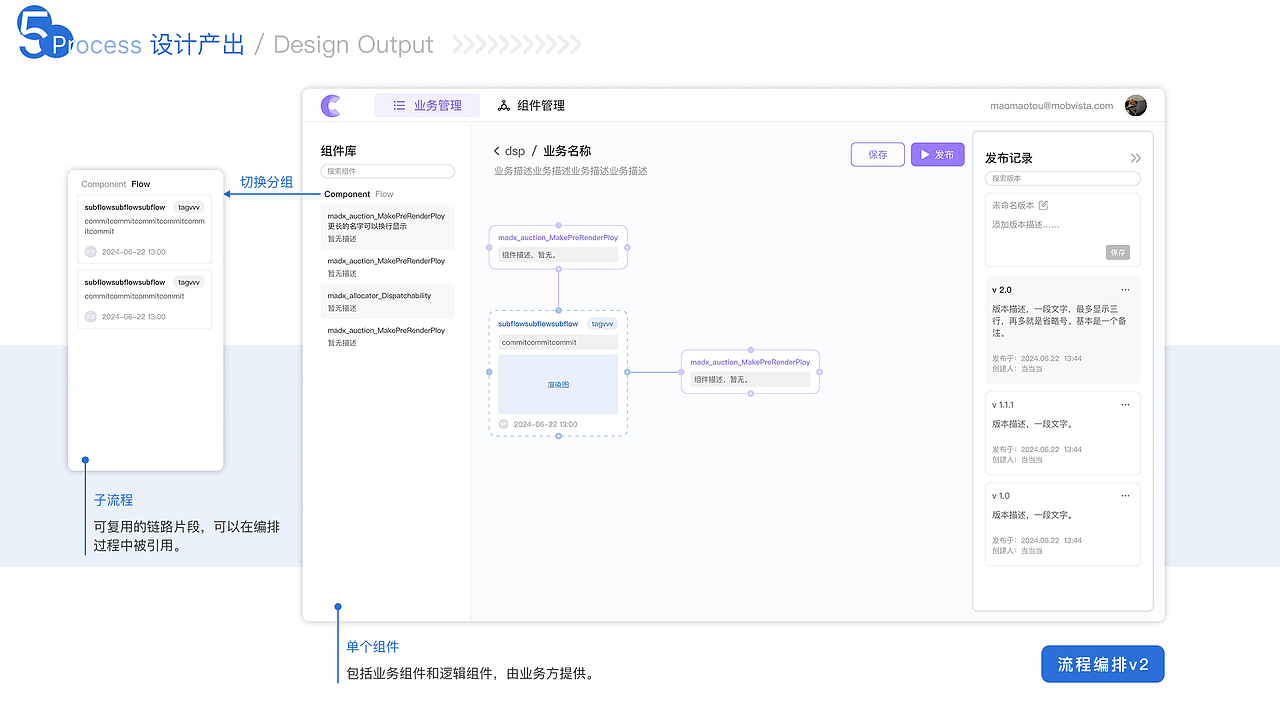Click the user avatar for maomaotou@mobvista.com
Image resolution: width=1280 pixels, height=720 pixels.
tap(1135, 104)
